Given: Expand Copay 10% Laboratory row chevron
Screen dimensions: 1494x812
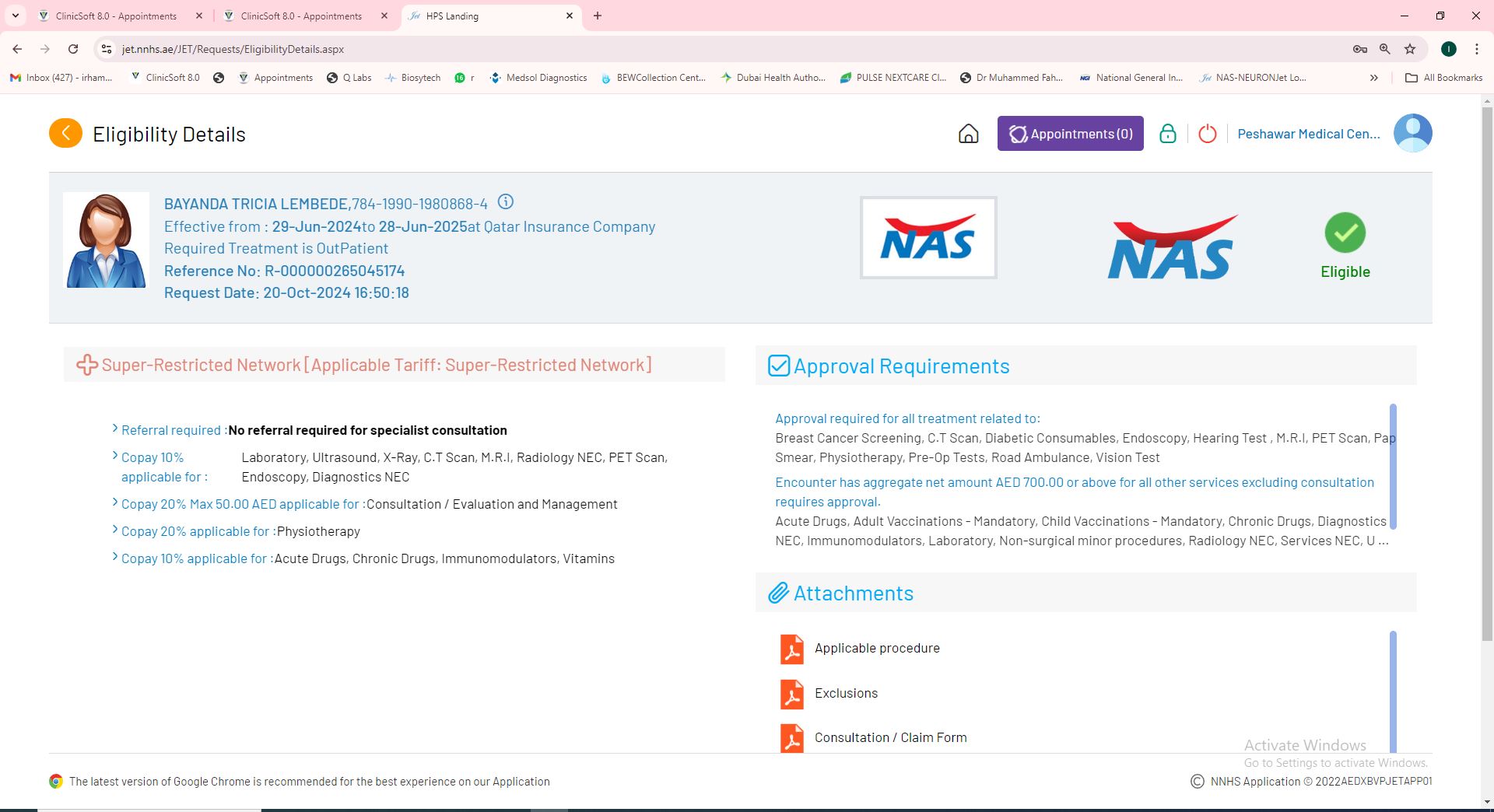Looking at the screenshot, I should (x=115, y=456).
